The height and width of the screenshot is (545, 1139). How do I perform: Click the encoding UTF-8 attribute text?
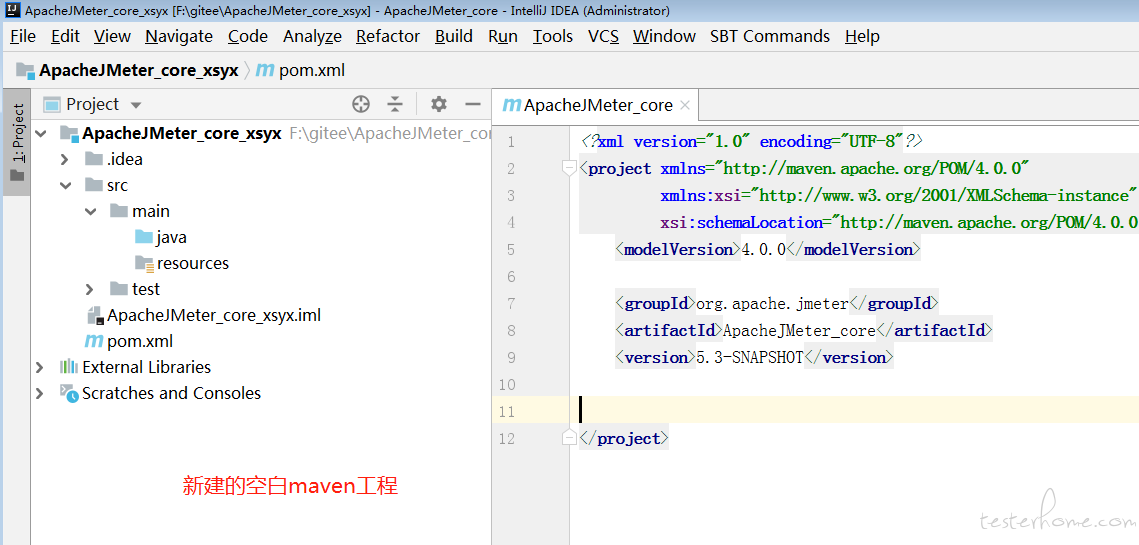click(831, 141)
